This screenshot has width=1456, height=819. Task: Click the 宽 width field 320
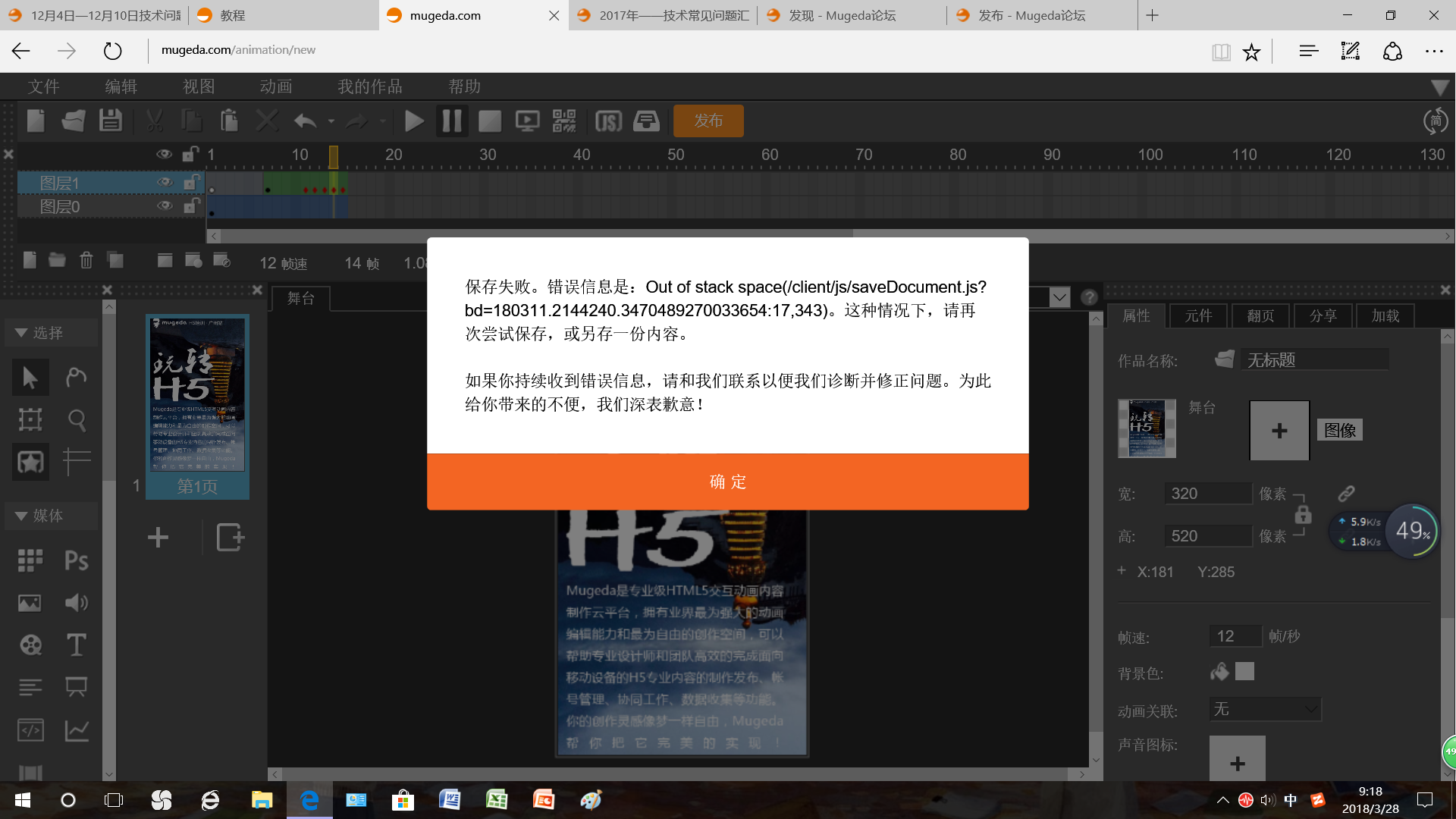[1207, 494]
